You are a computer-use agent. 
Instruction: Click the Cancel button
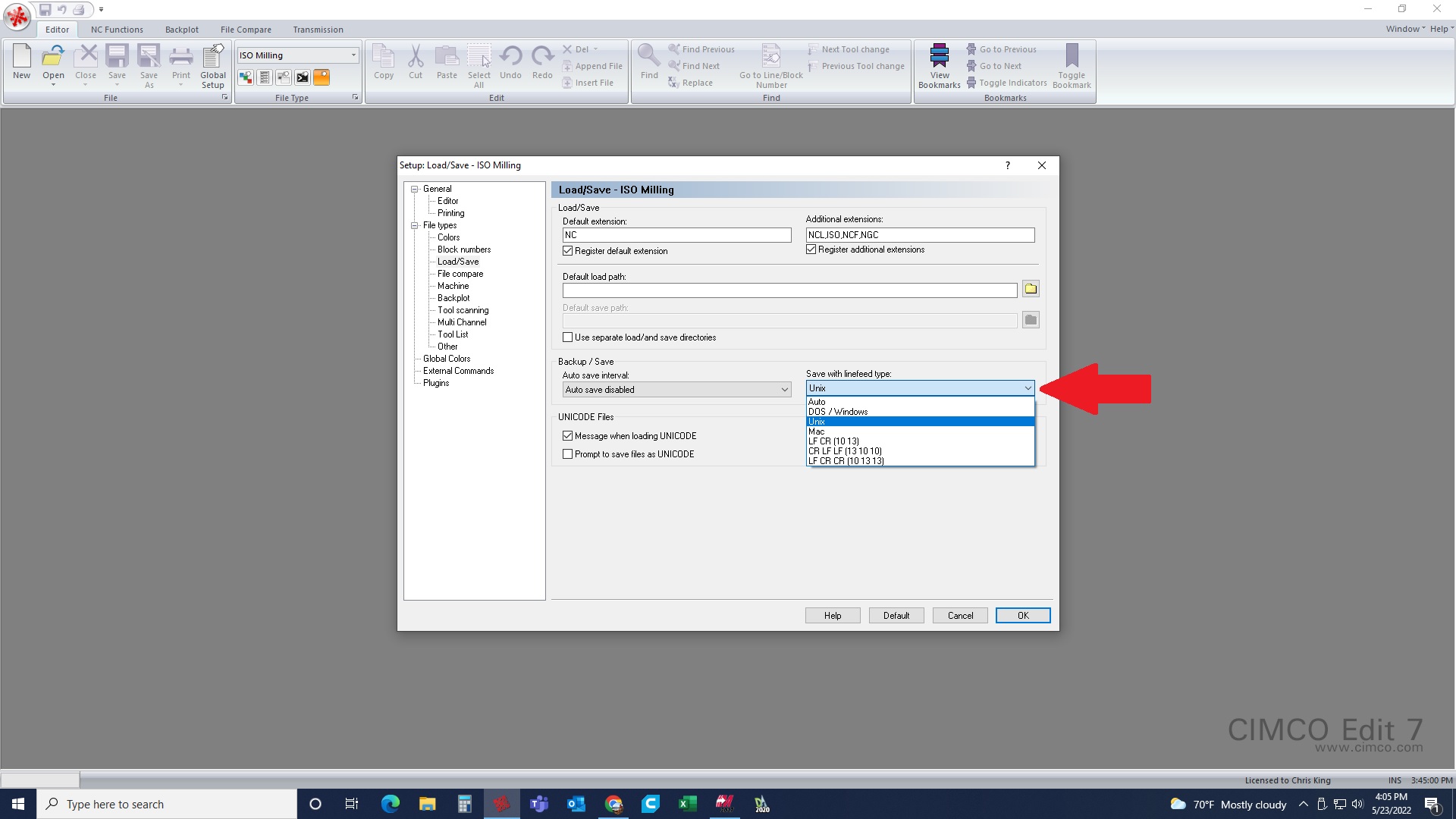pos(960,616)
